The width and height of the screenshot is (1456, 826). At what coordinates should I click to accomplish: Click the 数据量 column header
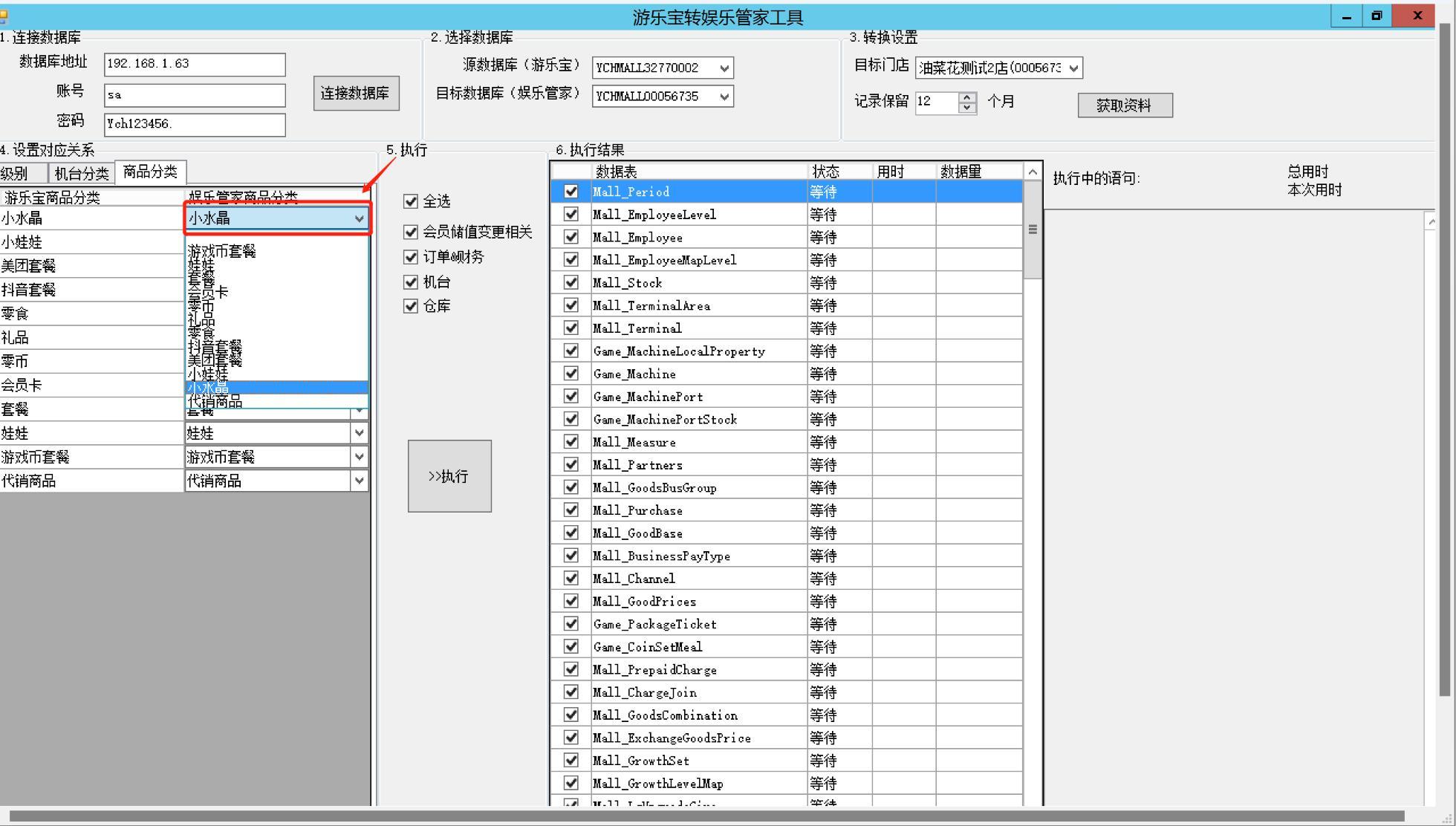tap(979, 172)
